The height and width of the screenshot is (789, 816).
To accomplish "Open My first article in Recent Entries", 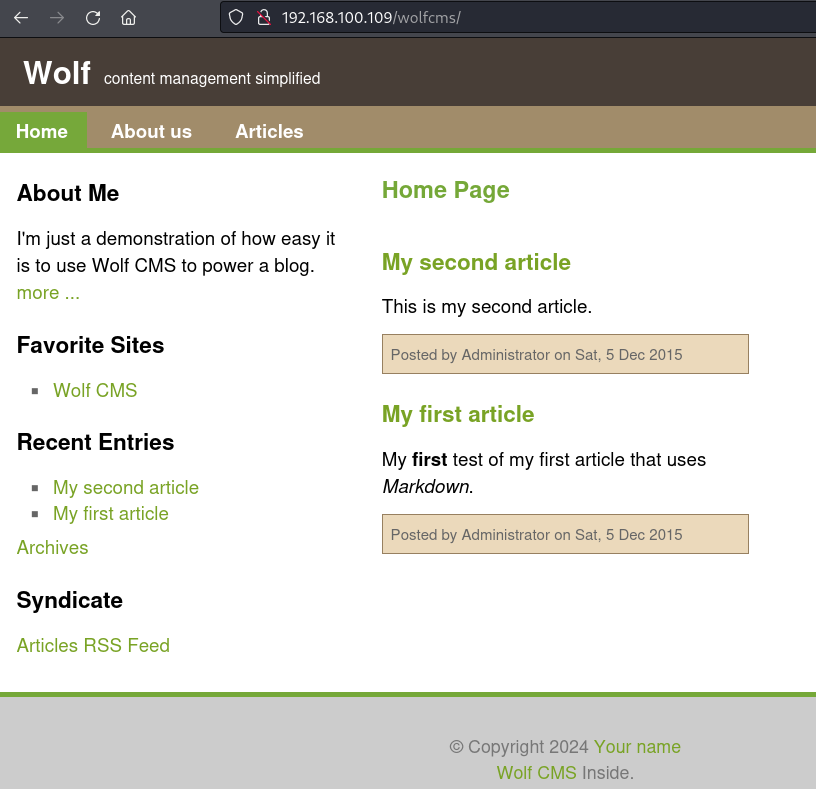I will pos(111,513).
